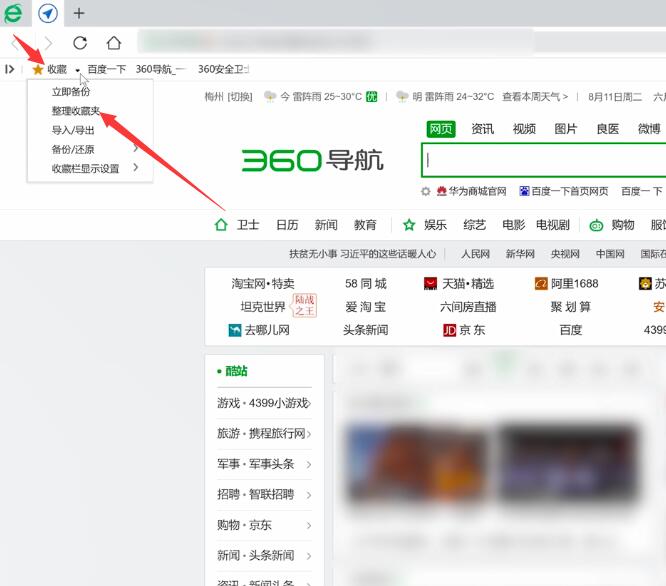Click the green star icon by 娱乐
The image size is (666, 586).
tap(409, 225)
